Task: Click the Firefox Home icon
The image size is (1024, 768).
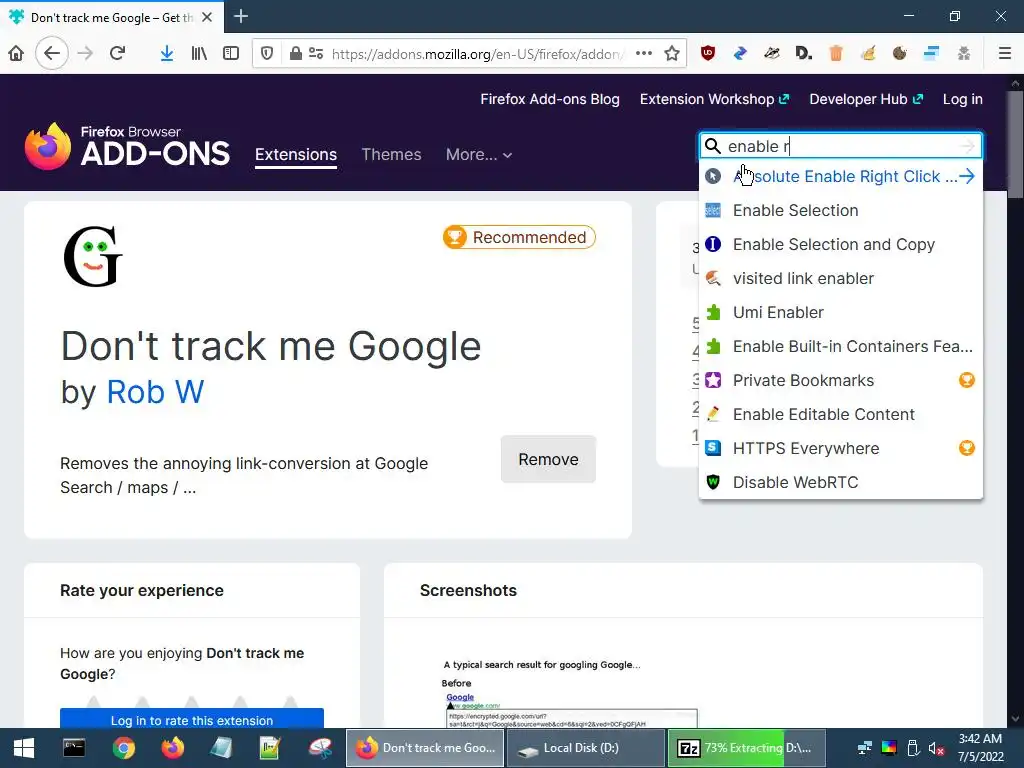Action: click(x=16, y=54)
